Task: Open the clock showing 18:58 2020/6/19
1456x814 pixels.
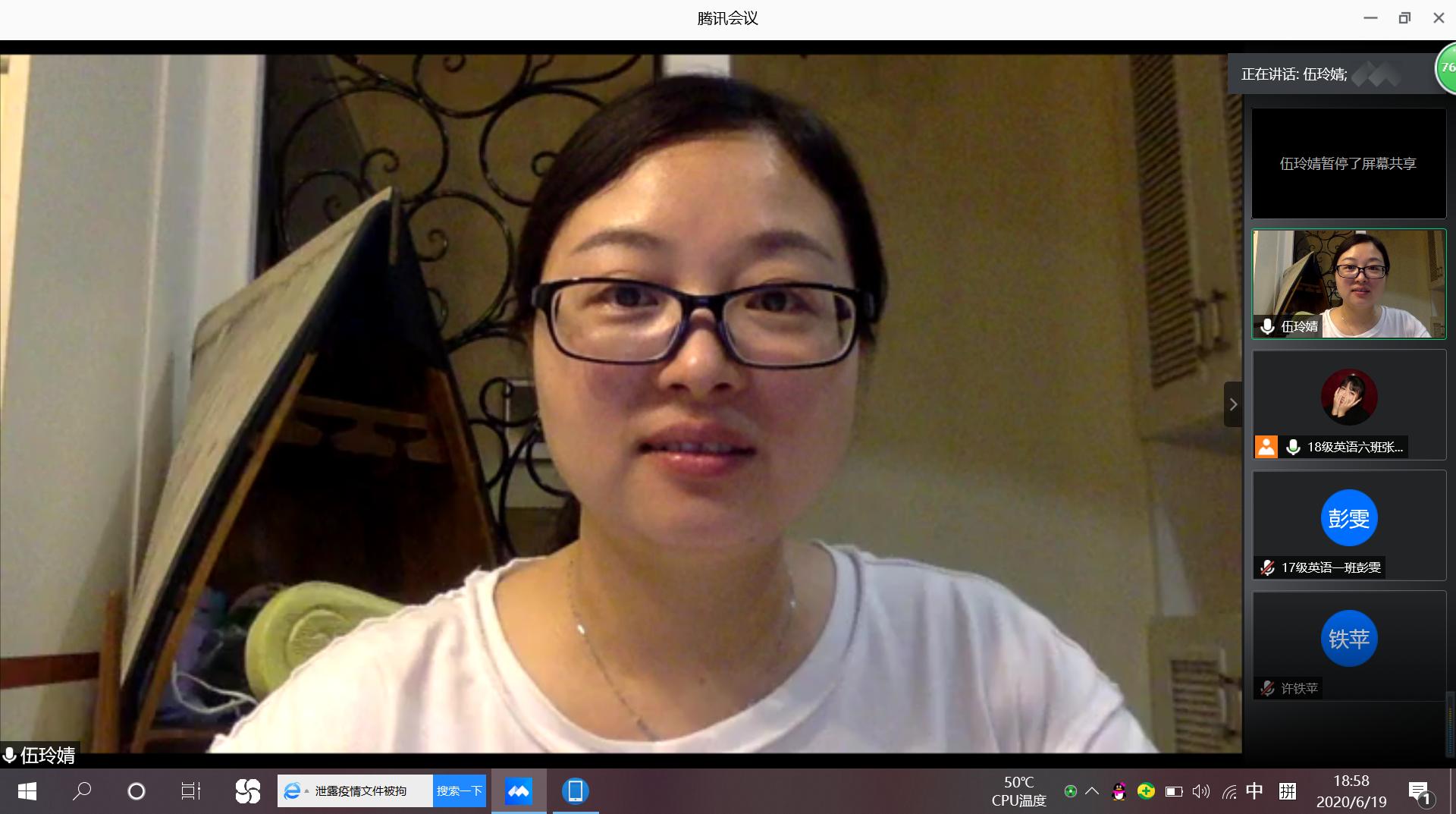Action: point(1351,791)
